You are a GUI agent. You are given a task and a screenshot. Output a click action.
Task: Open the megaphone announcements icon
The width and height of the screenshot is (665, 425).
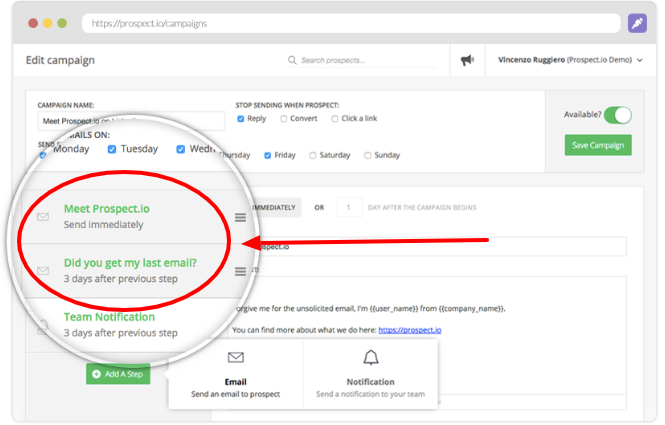[467, 60]
